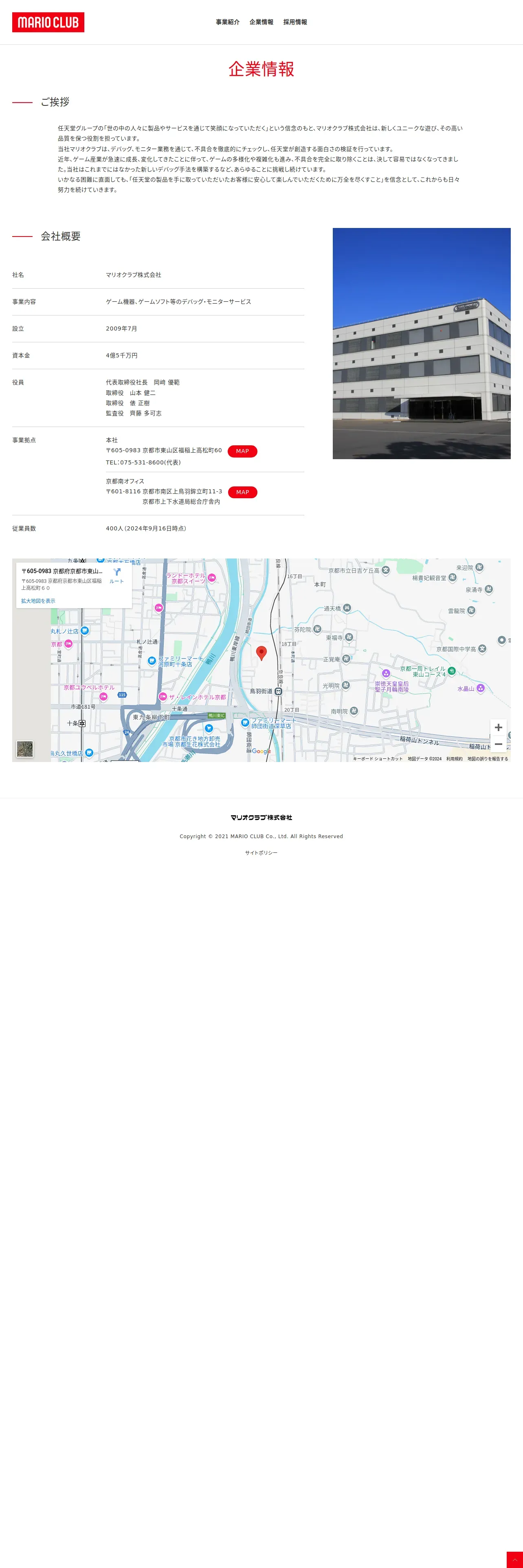The height and width of the screenshot is (1568, 523).
Task: Click the 崇徳天皇皇后 聖子月輪南陵 marker
Action: point(385,673)
